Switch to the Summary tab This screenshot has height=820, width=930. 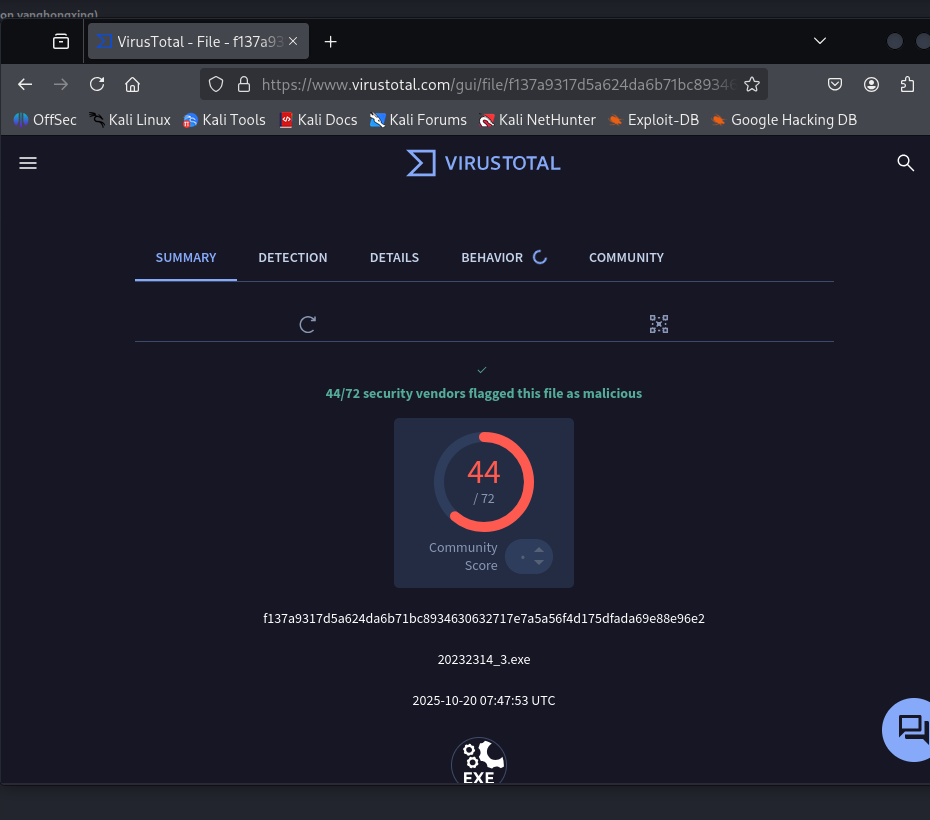pyautogui.click(x=186, y=258)
